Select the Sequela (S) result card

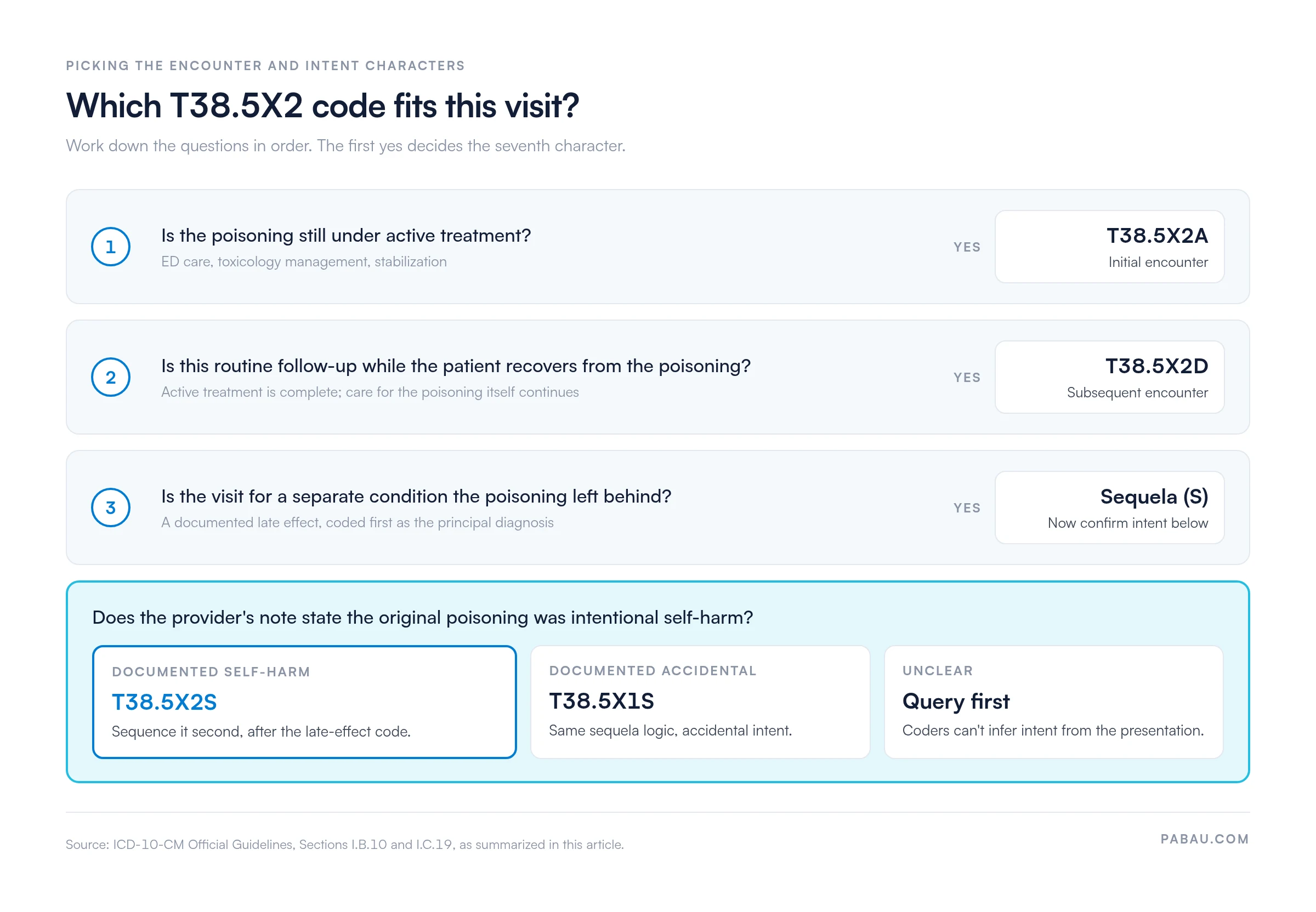click(x=1109, y=508)
